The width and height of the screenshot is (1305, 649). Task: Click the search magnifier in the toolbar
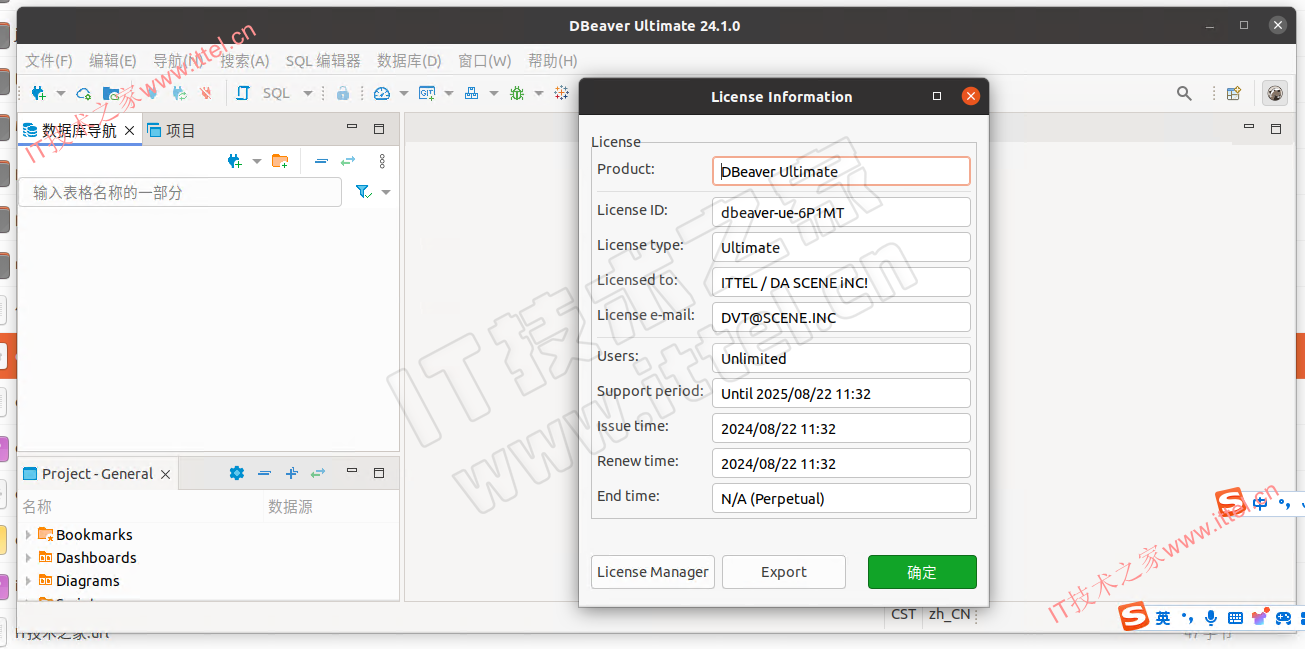click(x=1184, y=93)
